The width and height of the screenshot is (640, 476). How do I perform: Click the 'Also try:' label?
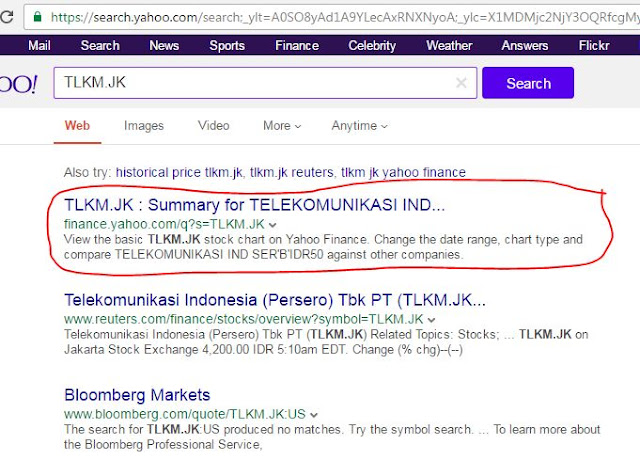pyautogui.click(x=87, y=173)
